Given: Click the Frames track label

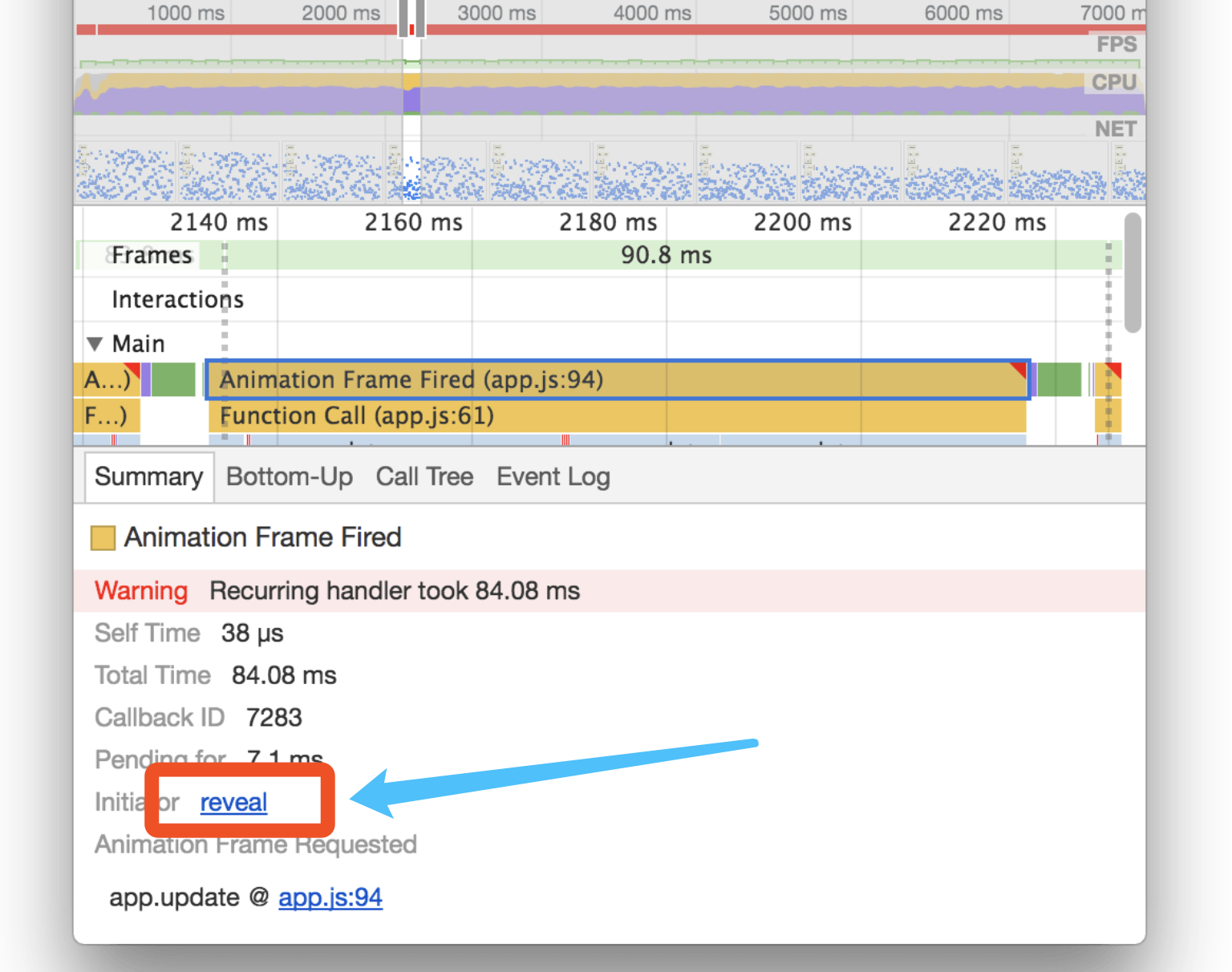Looking at the screenshot, I should click(152, 255).
